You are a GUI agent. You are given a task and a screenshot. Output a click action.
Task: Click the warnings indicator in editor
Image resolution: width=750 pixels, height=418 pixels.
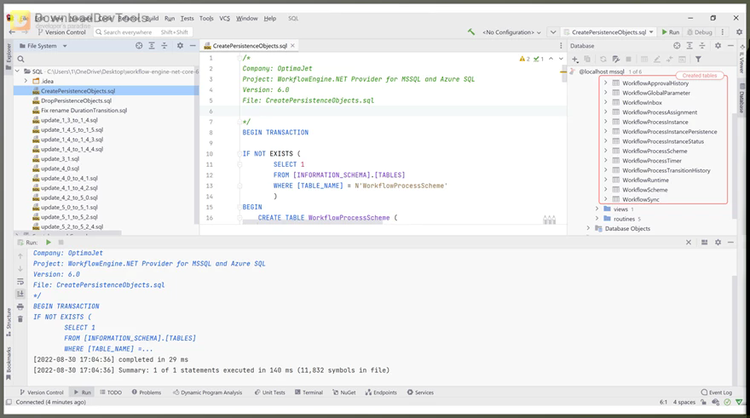coord(525,59)
